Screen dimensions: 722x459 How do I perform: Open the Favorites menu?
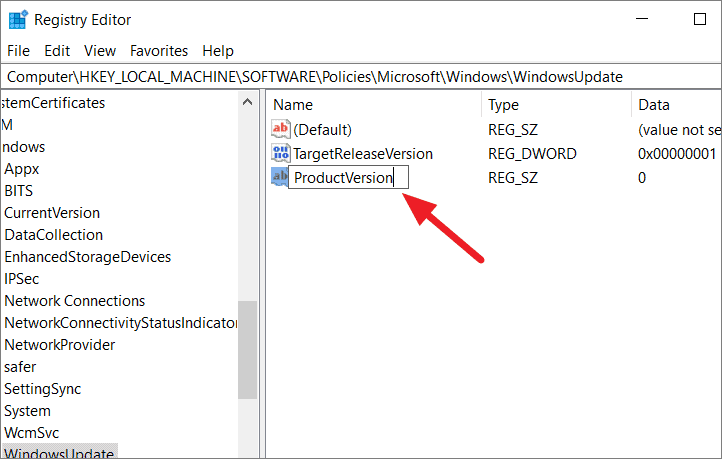[x=159, y=51]
